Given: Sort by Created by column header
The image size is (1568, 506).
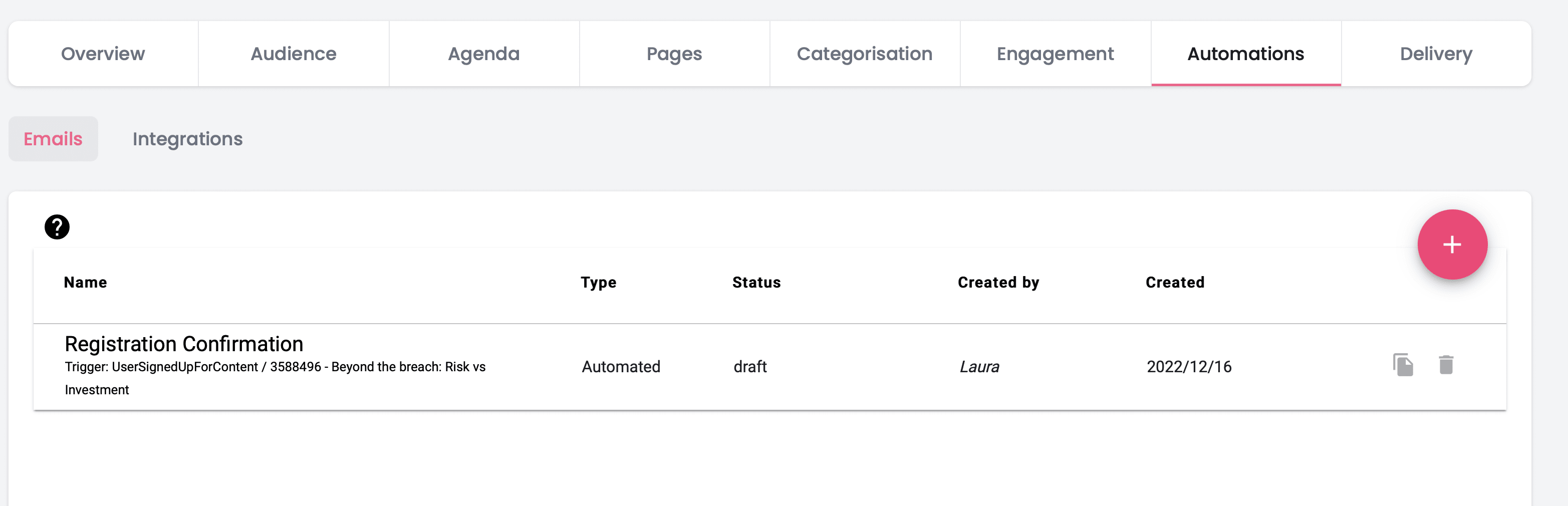Looking at the screenshot, I should [x=998, y=283].
